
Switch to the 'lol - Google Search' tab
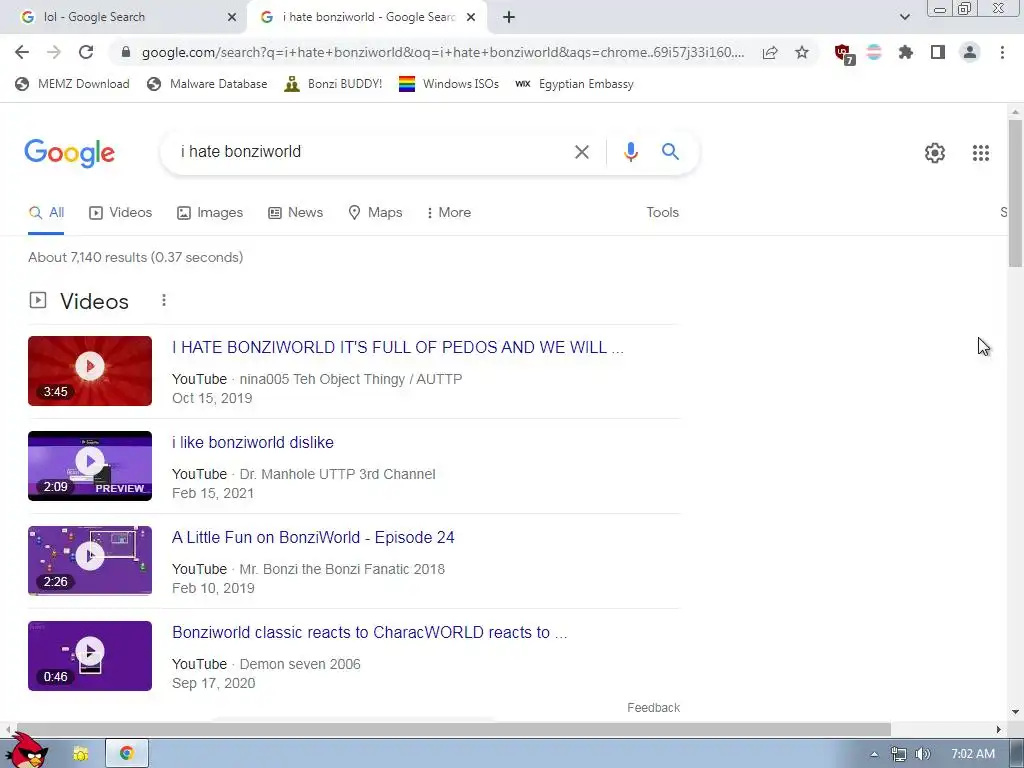(x=123, y=17)
